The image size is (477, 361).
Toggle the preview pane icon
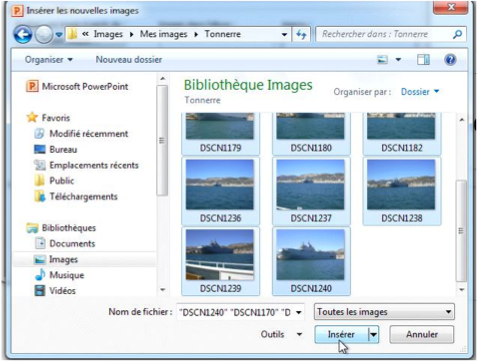423,60
